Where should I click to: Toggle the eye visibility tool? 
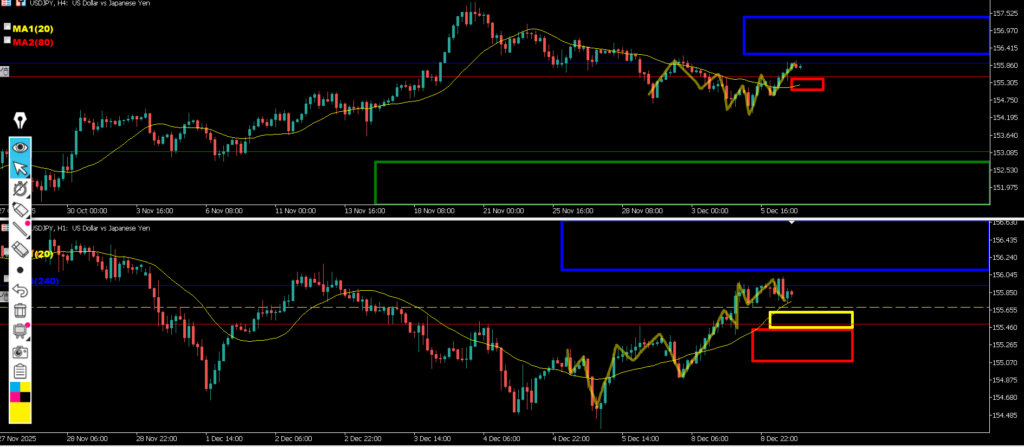(20, 147)
